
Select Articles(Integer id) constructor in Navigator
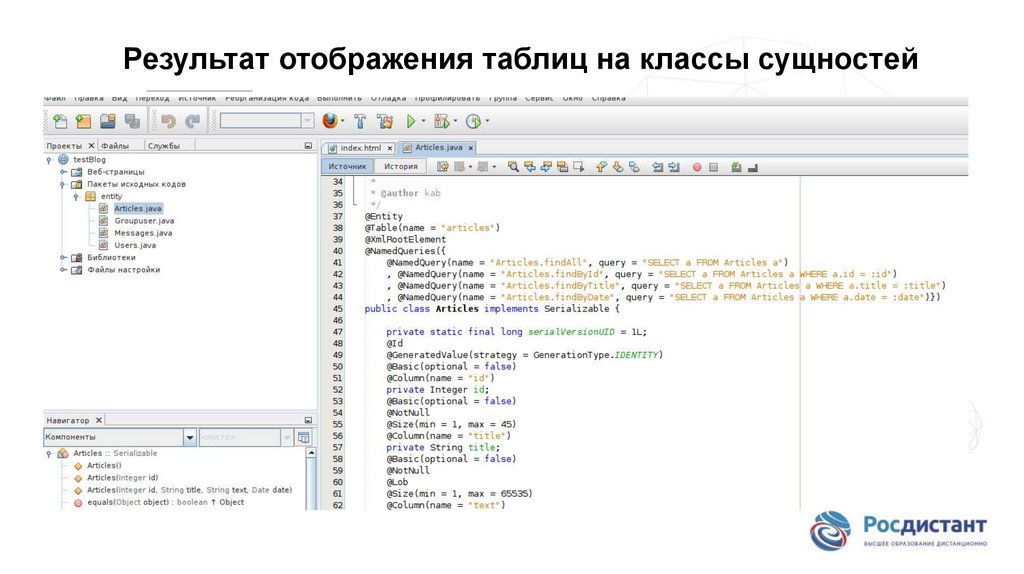click(122, 478)
